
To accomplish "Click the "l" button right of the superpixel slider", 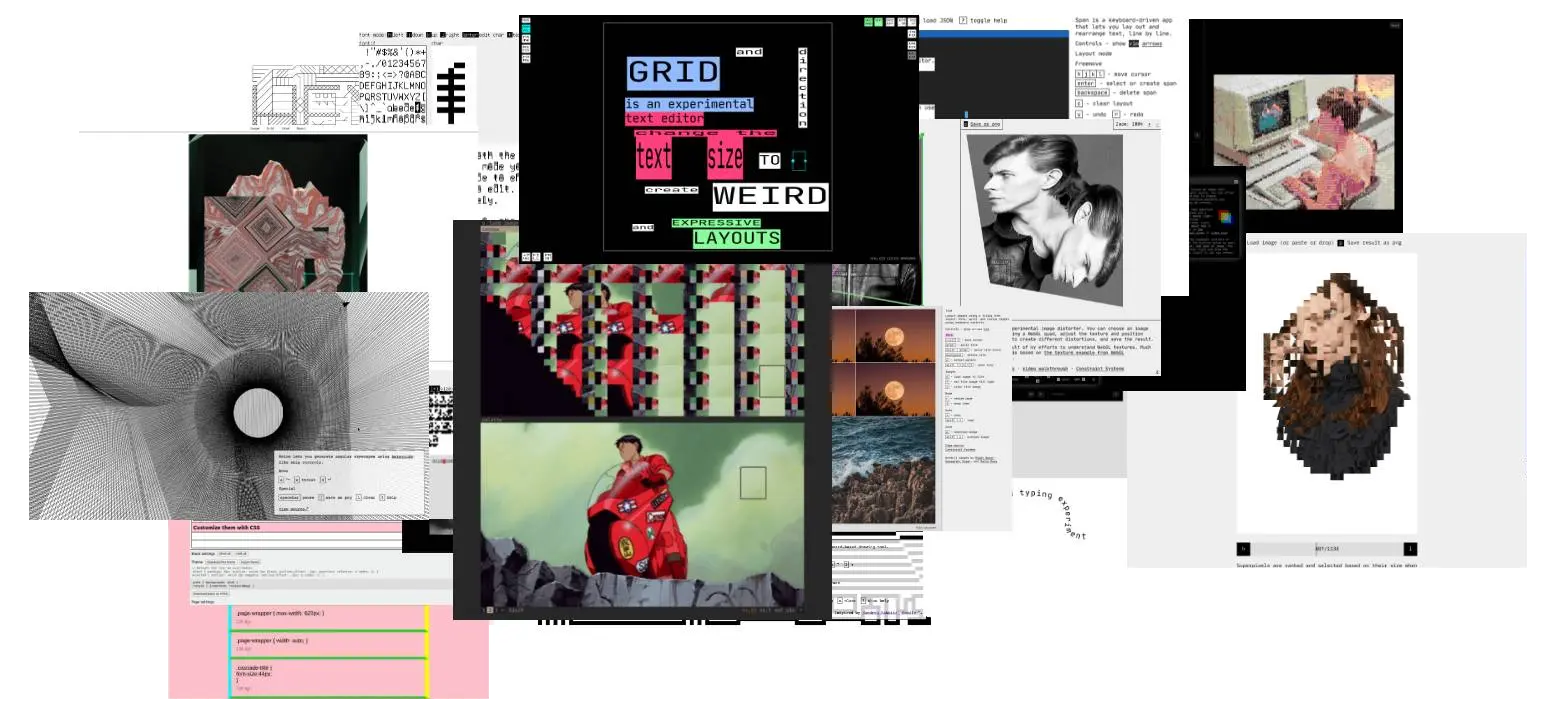I will point(1410,548).
